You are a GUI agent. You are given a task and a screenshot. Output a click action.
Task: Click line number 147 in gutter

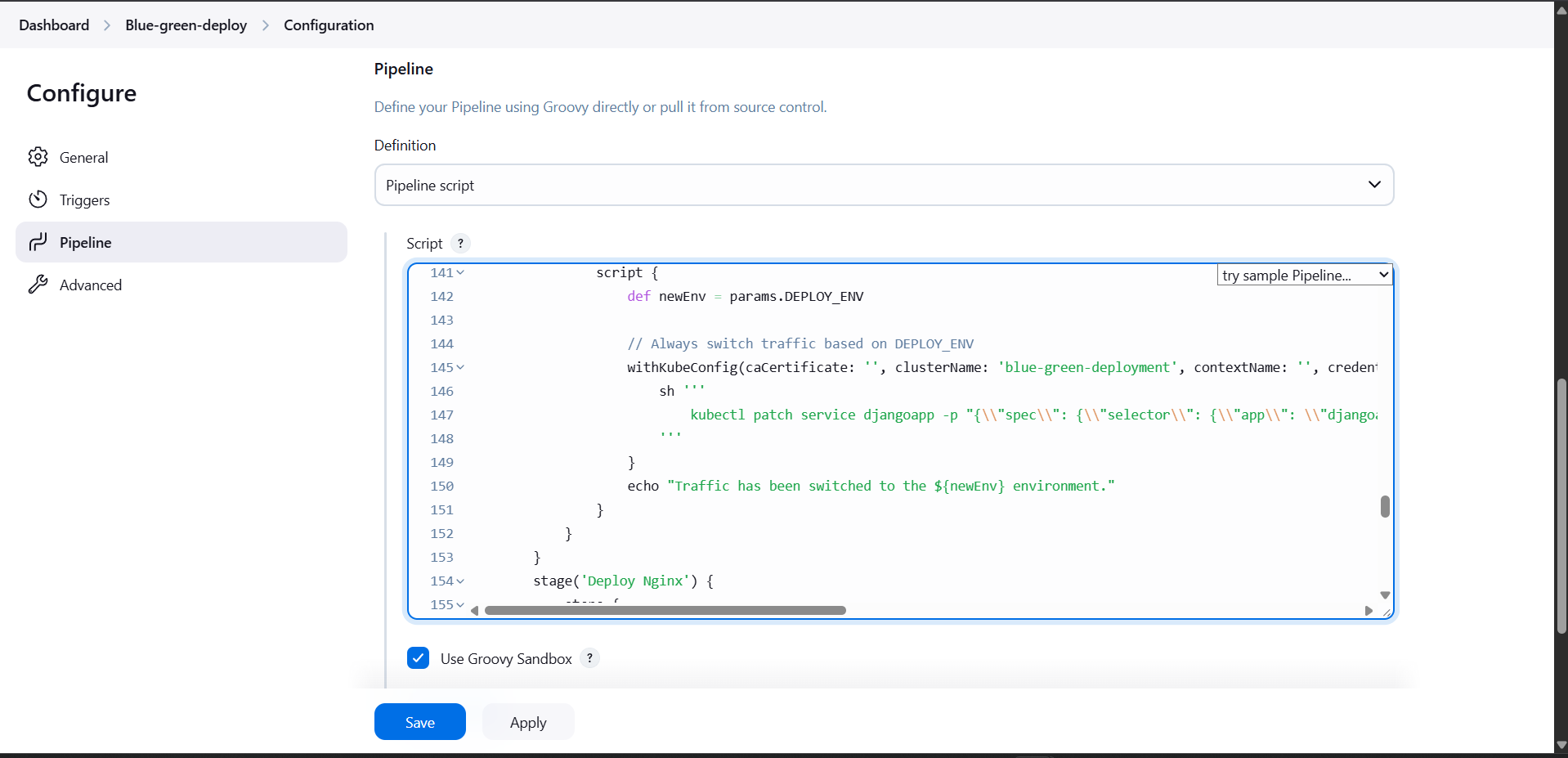pyautogui.click(x=441, y=415)
